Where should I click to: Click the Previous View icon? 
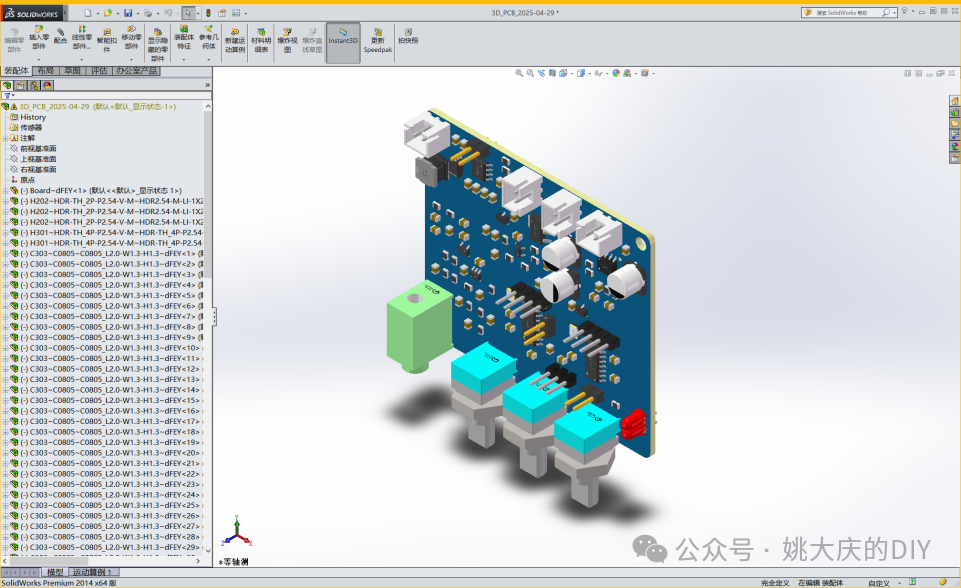tap(541, 73)
